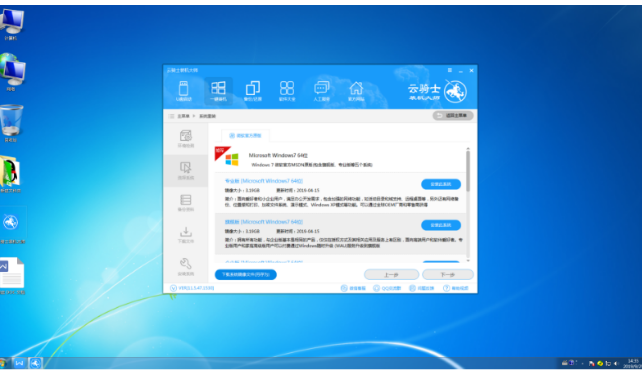Image resolution: width=642 pixels, height=380 pixels.
Task: Open the Windows Start button
Action: pyautogui.click(x=2, y=363)
